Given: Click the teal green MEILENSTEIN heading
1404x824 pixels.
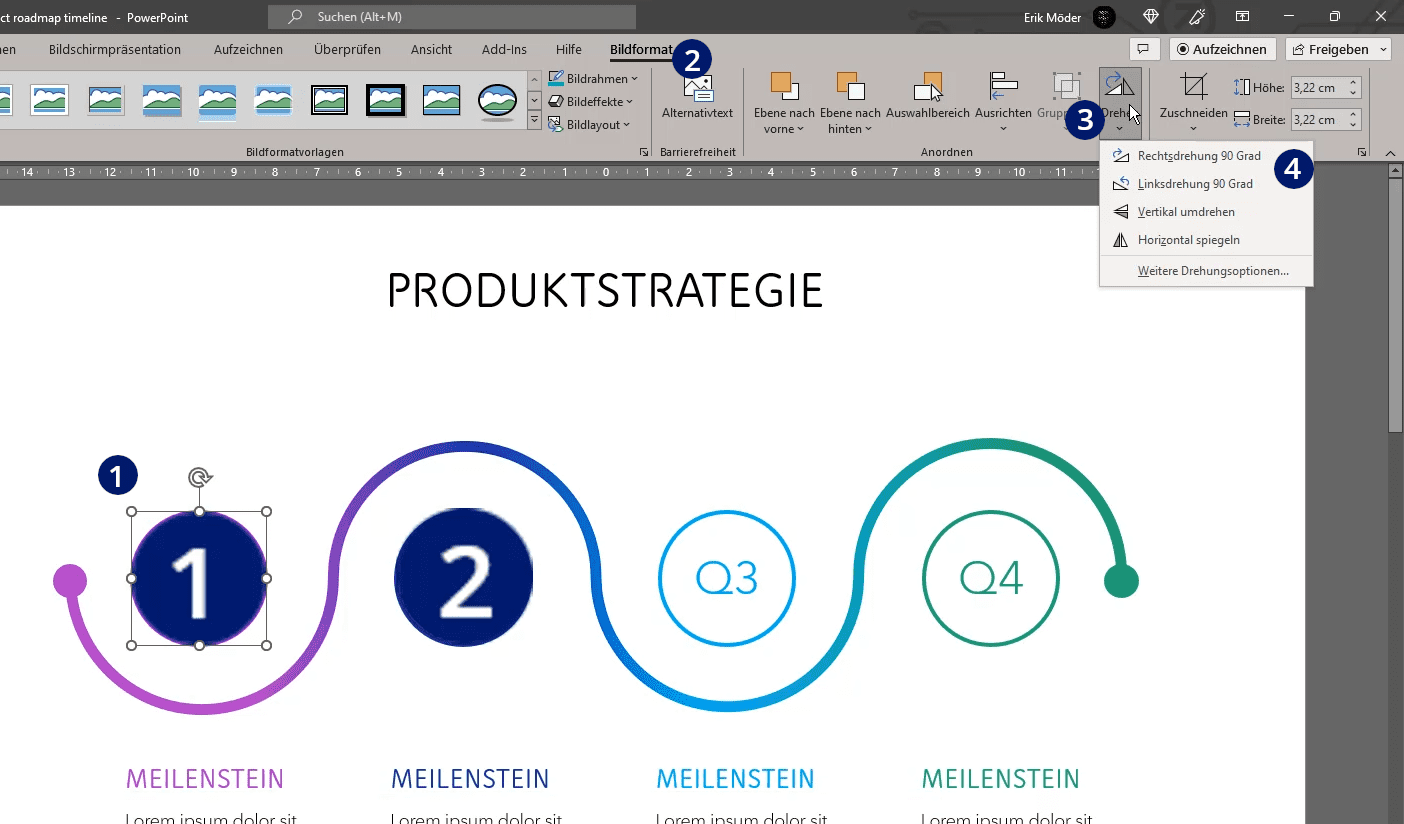Looking at the screenshot, I should click(x=1000, y=779).
